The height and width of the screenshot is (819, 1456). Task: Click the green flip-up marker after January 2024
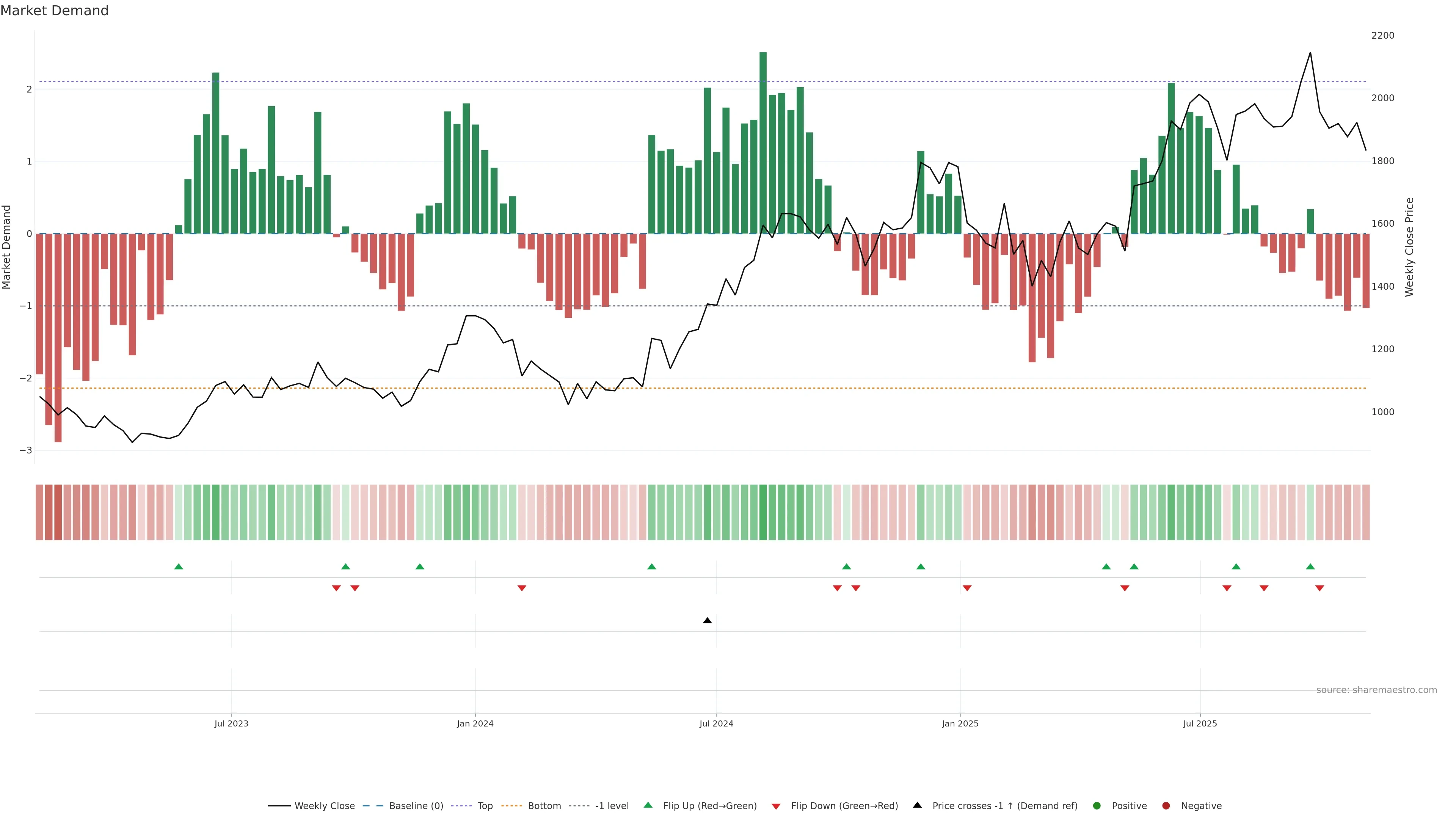(652, 566)
